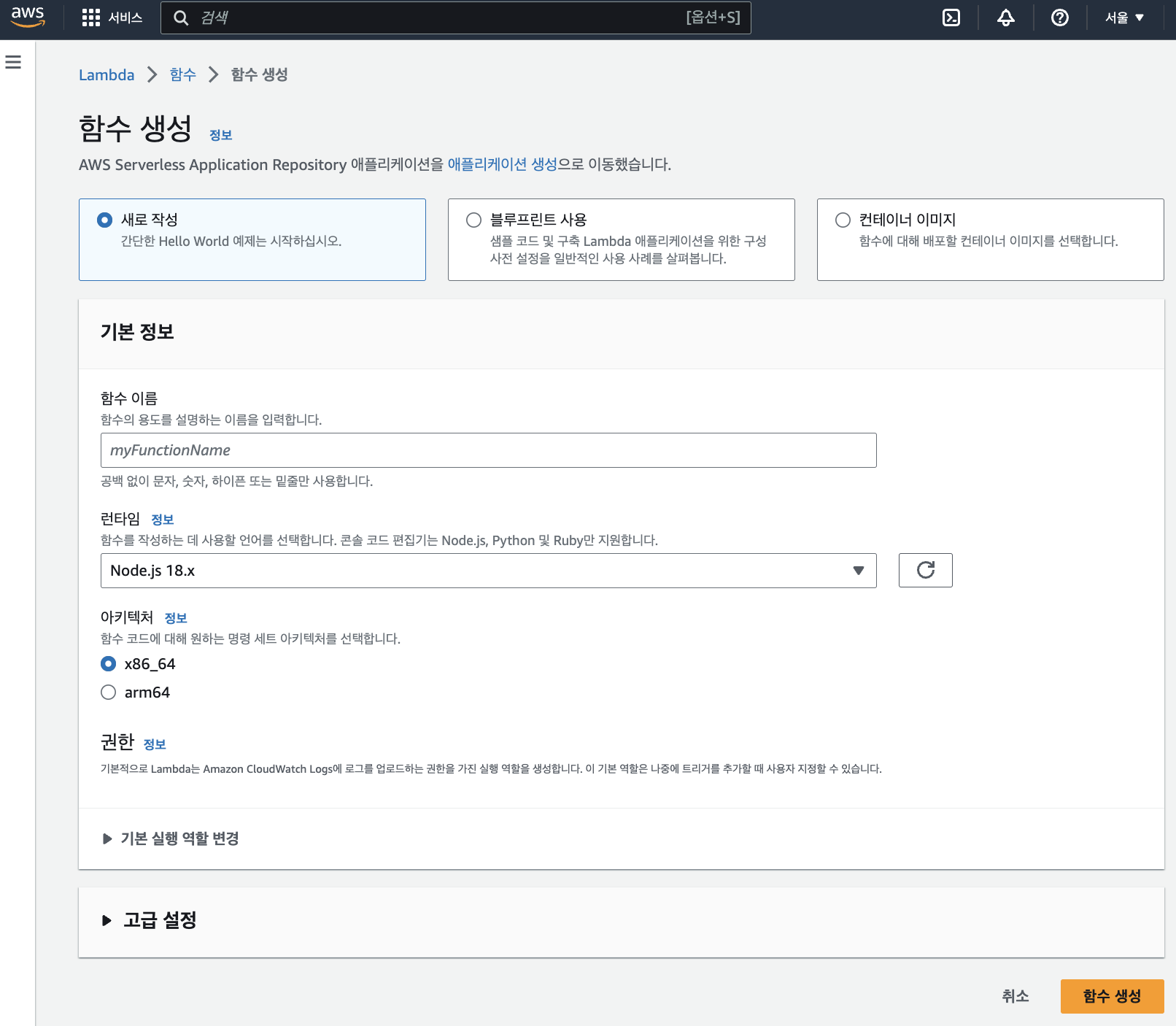Select the 컨테이너 이미지 option
Image resolution: width=1176 pixels, height=1026 pixels.
(x=991, y=239)
